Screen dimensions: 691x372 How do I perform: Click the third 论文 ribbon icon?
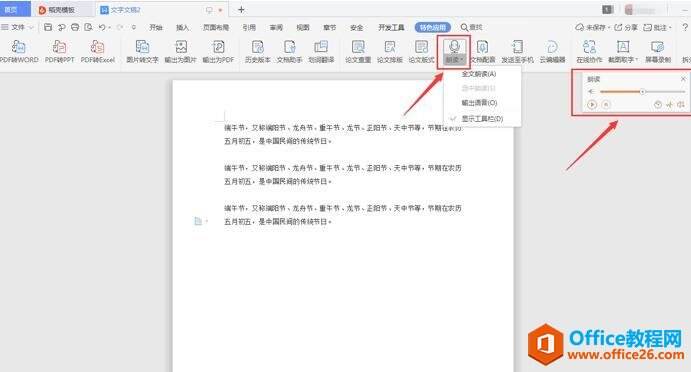421,47
